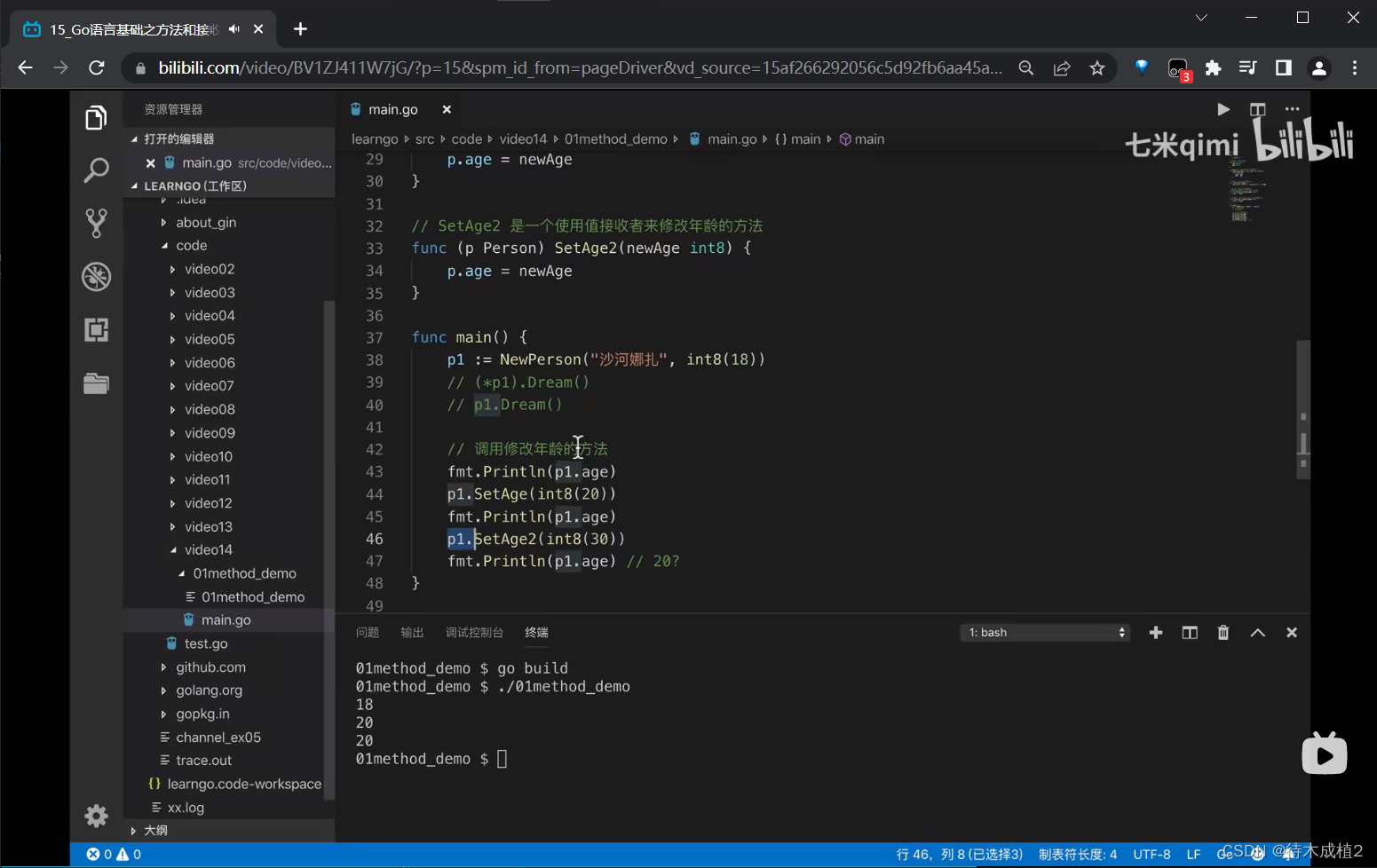This screenshot has height=868, width=1377.
Task: Switch to the 终端 panel tab
Action: point(536,632)
